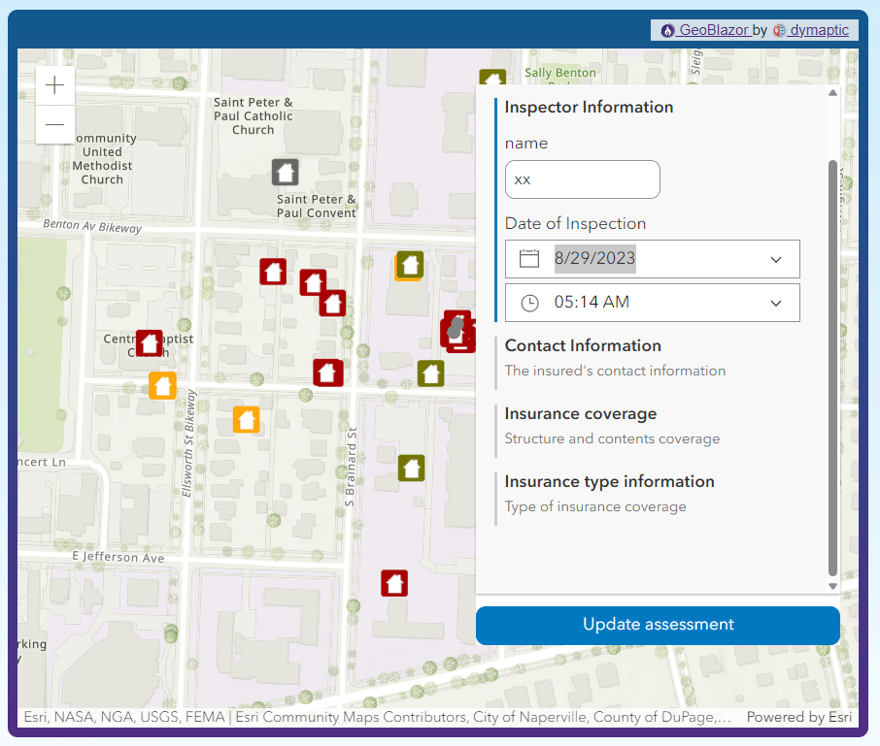Click the zoom out minus button
The image size is (880, 746).
click(x=55, y=125)
